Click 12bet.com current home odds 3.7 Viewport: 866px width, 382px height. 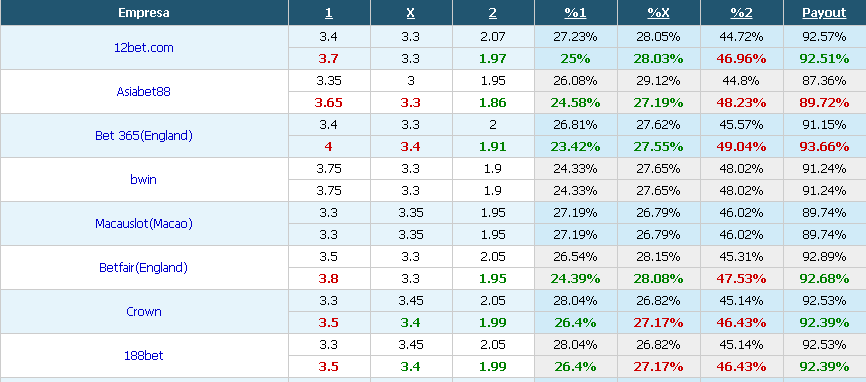pos(329,59)
